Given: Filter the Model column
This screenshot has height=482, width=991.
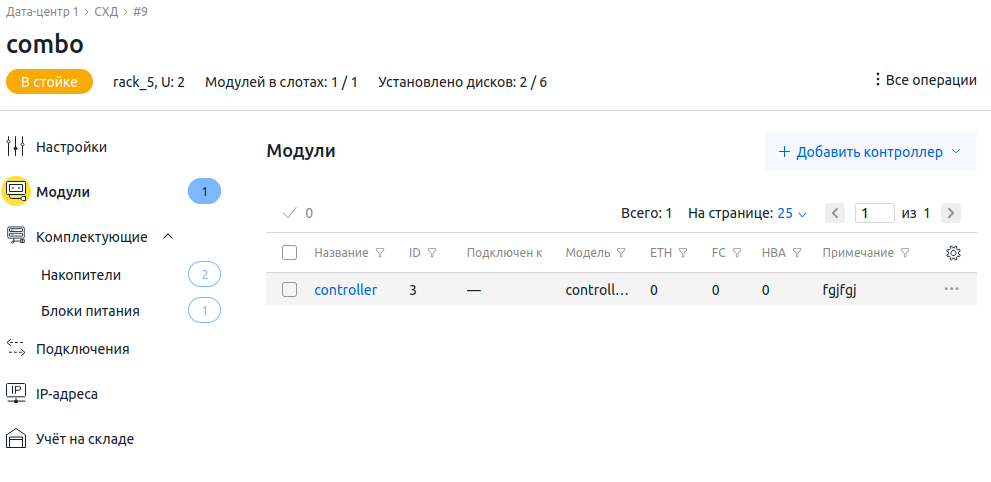Looking at the screenshot, I should point(621,253).
